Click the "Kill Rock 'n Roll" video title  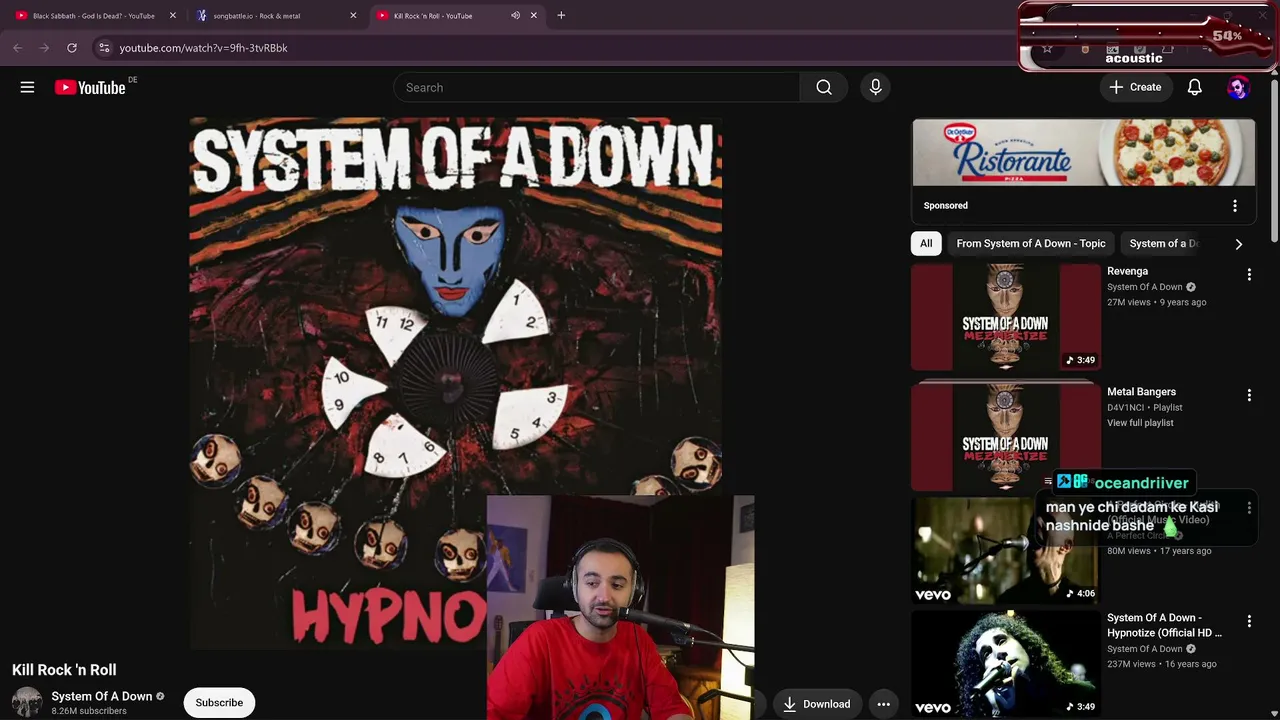pyautogui.click(x=64, y=670)
